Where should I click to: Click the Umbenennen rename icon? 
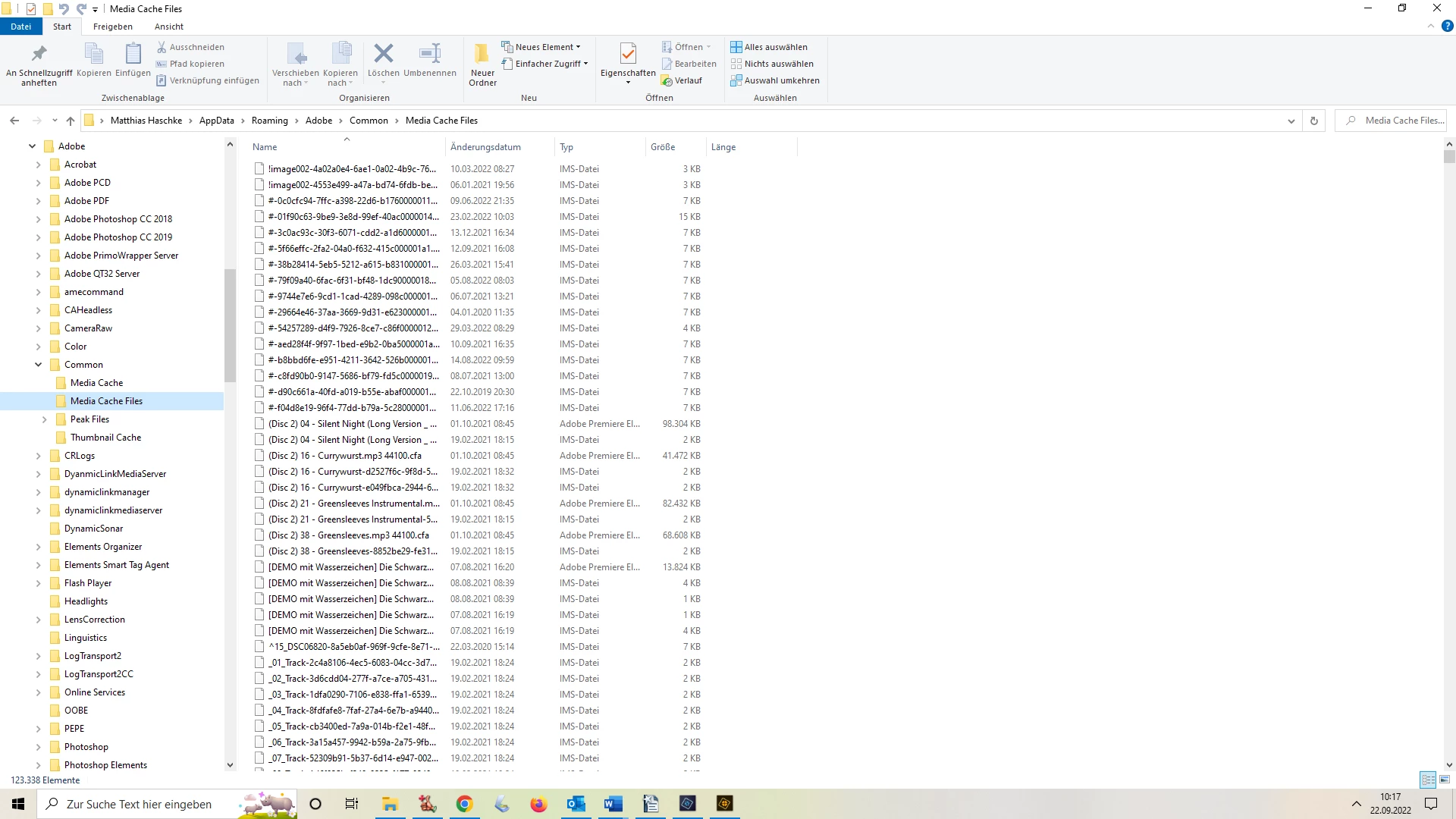pos(429,54)
